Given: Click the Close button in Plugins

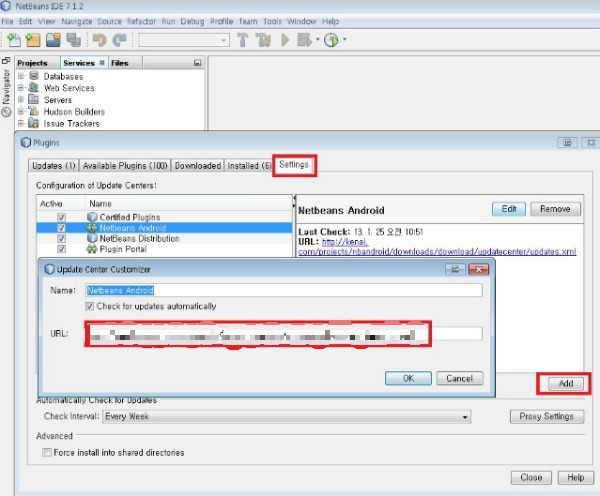Looking at the screenshot, I should (531, 478).
